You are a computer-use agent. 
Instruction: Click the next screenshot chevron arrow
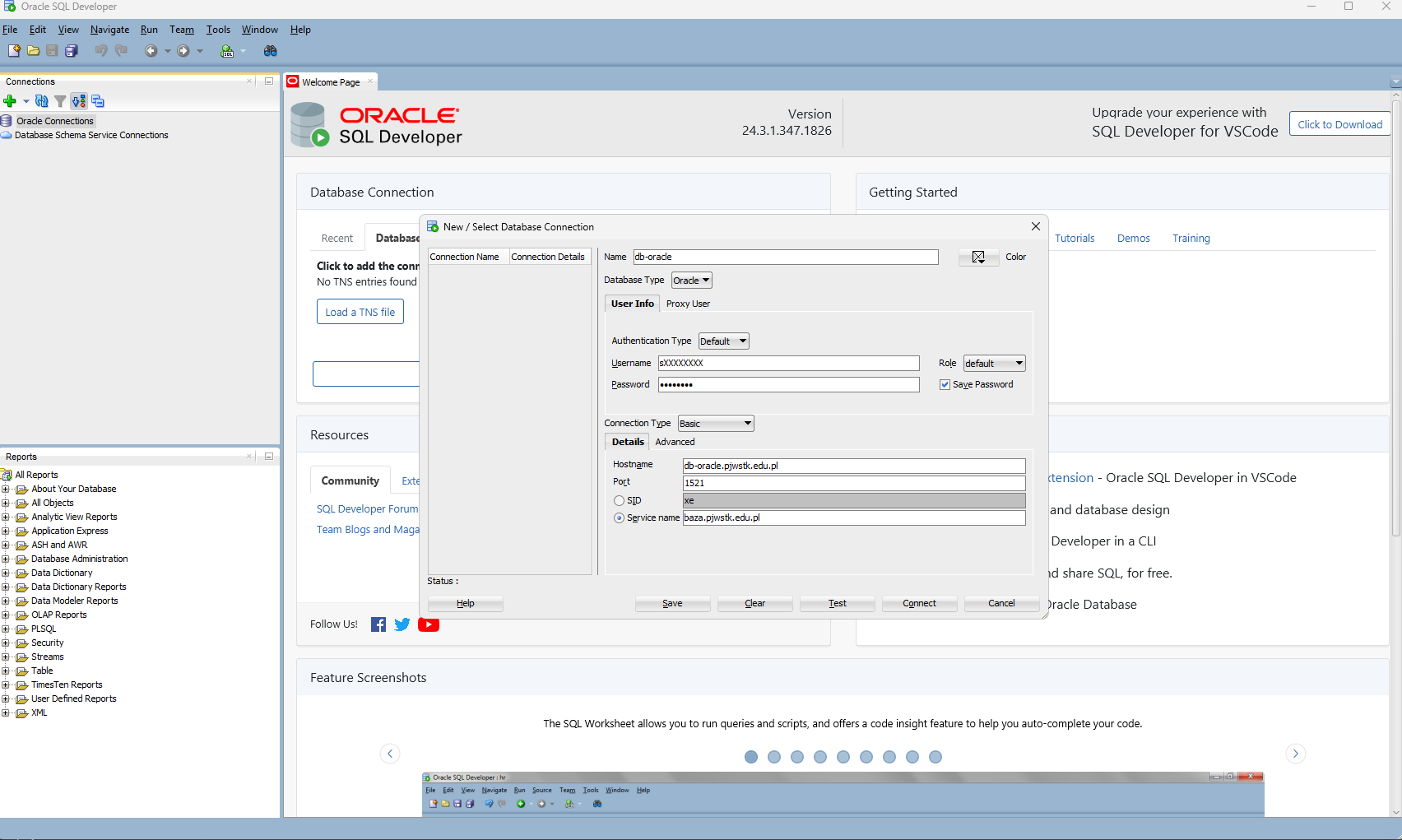[1296, 754]
